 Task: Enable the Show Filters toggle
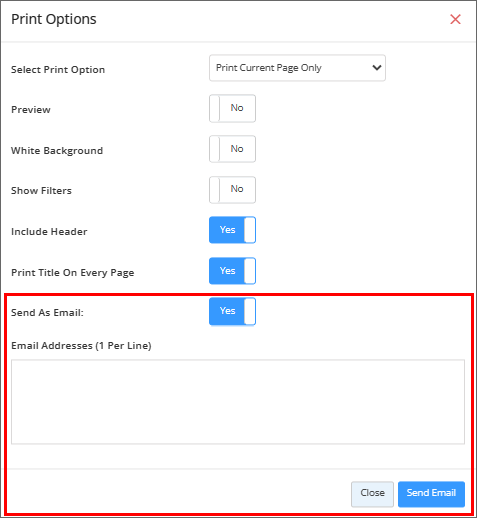(232, 190)
